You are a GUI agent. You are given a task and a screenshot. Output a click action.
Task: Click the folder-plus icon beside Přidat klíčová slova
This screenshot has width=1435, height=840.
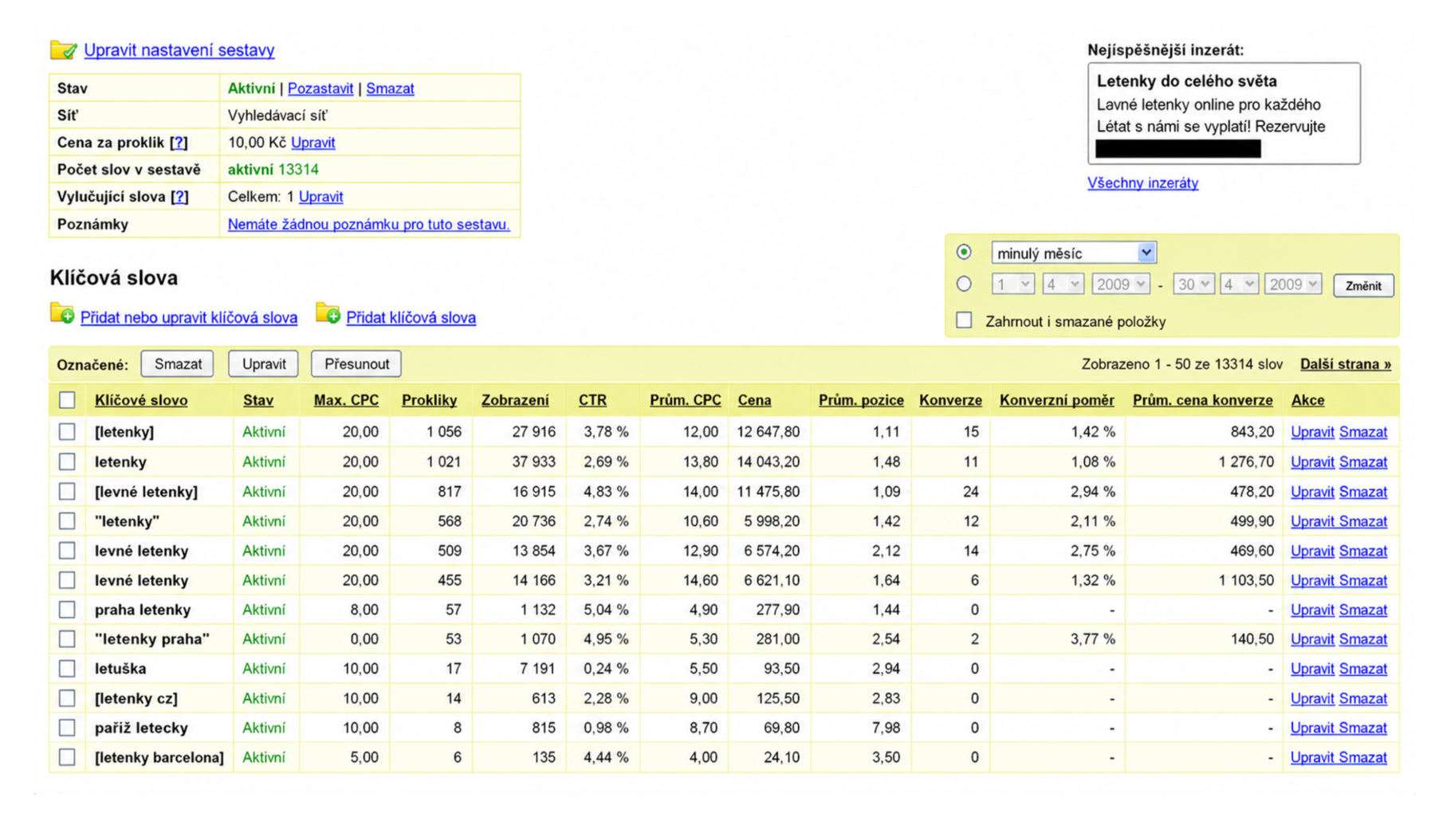click(x=328, y=314)
